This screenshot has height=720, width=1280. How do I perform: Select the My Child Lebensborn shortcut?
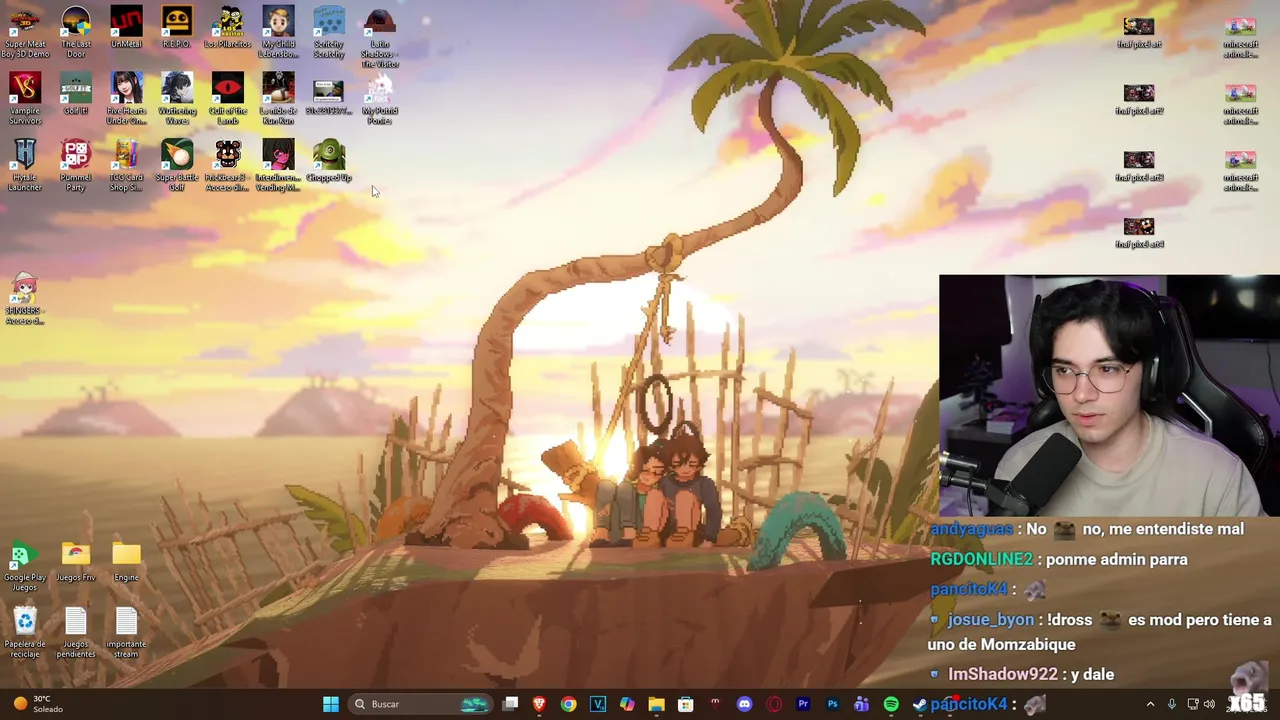278,32
